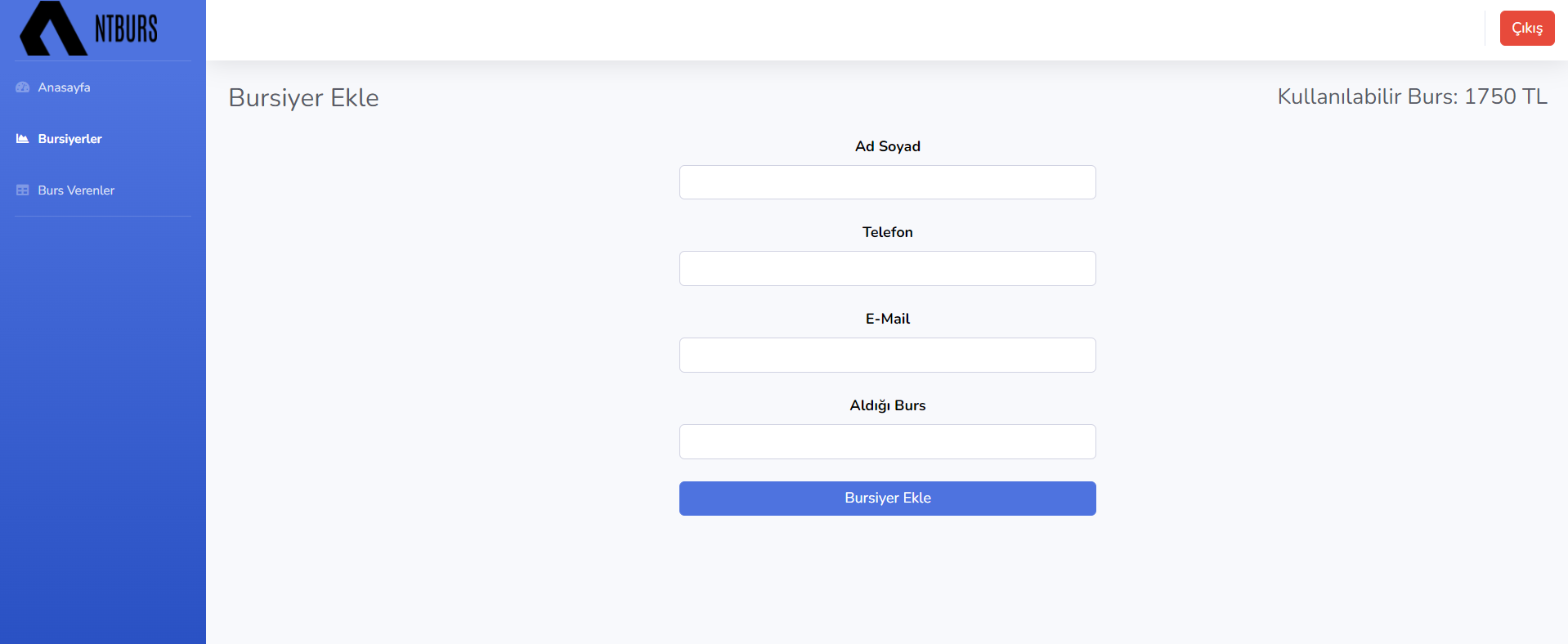Viewport: 1568px width, 644px height.
Task: Click the E-Mail field label
Action: 888,319
